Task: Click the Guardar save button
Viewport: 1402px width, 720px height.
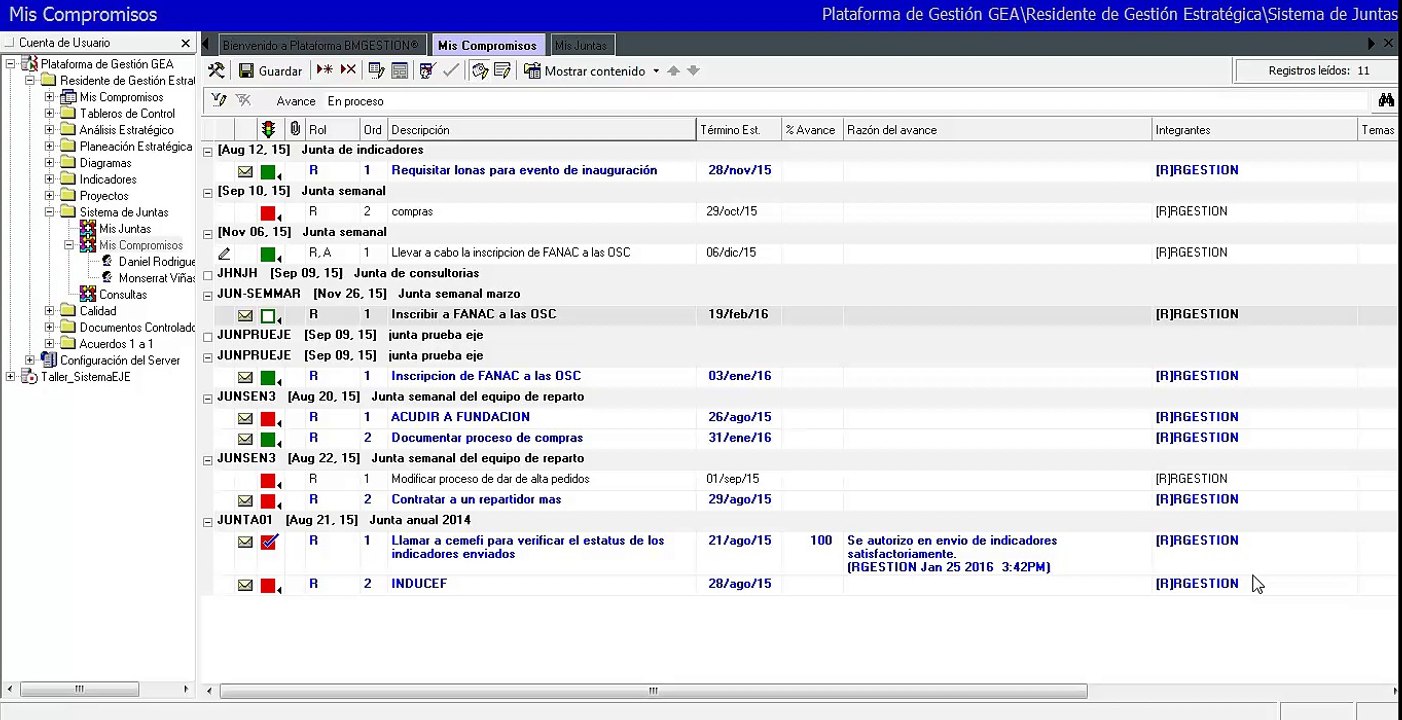Action: 270,71
